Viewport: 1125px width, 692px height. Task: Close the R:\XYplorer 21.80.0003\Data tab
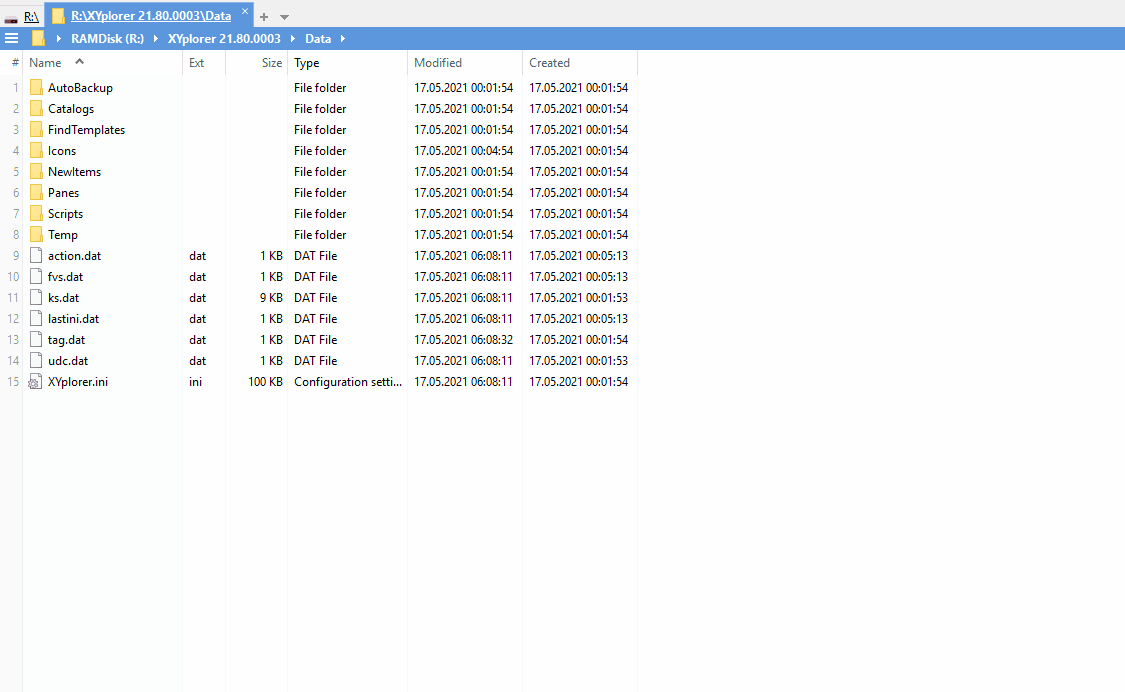tap(245, 12)
